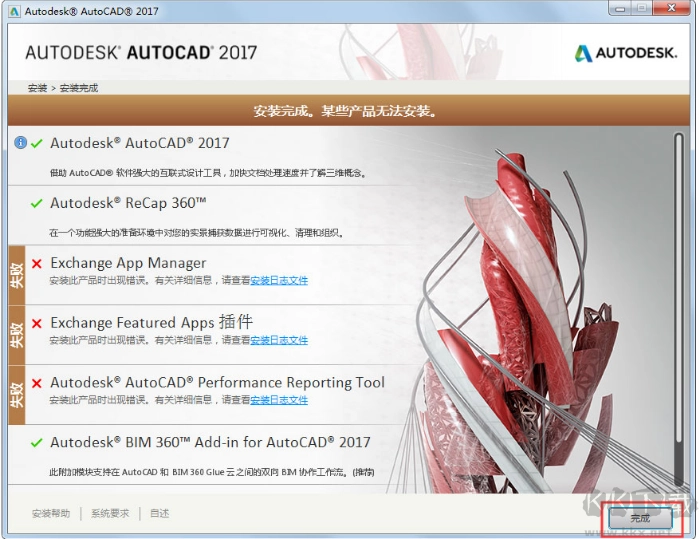Open install log link for Exchange App Manager
Screen dimensions: 699x539
(x=279, y=281)
